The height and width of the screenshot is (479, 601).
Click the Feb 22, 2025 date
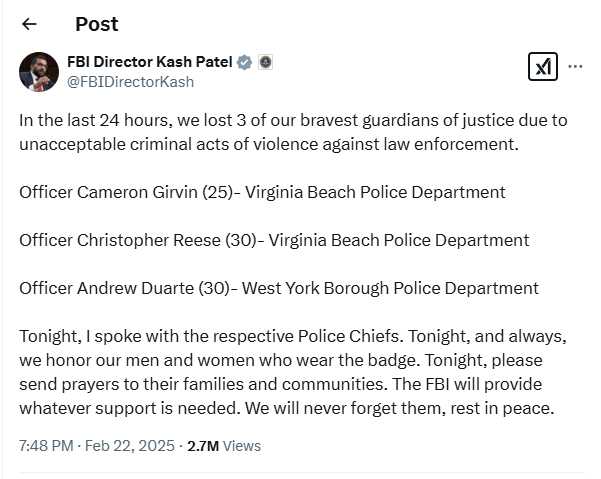tap(130, 446)
